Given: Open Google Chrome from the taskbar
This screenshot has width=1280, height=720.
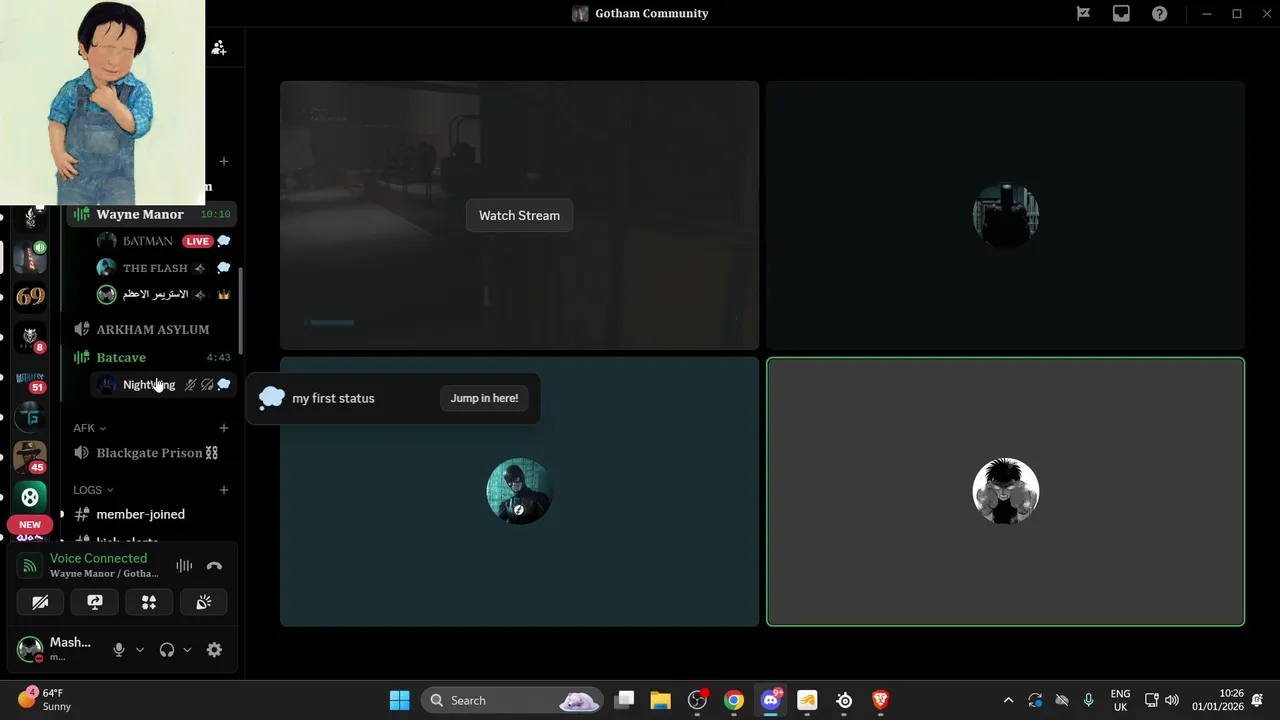Looking at the screenshot, I should click(734, 700).
